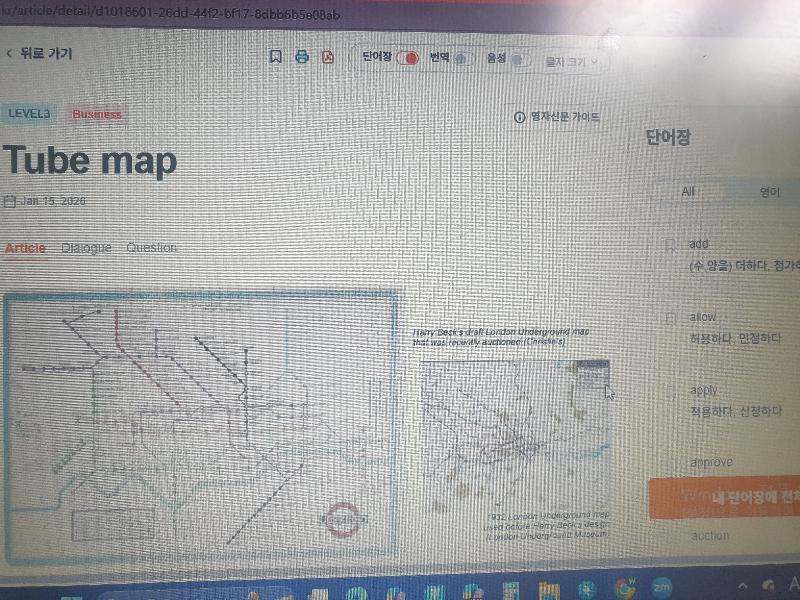Click the calendar icon next to the date
The image size is (800, 600).
10,202
